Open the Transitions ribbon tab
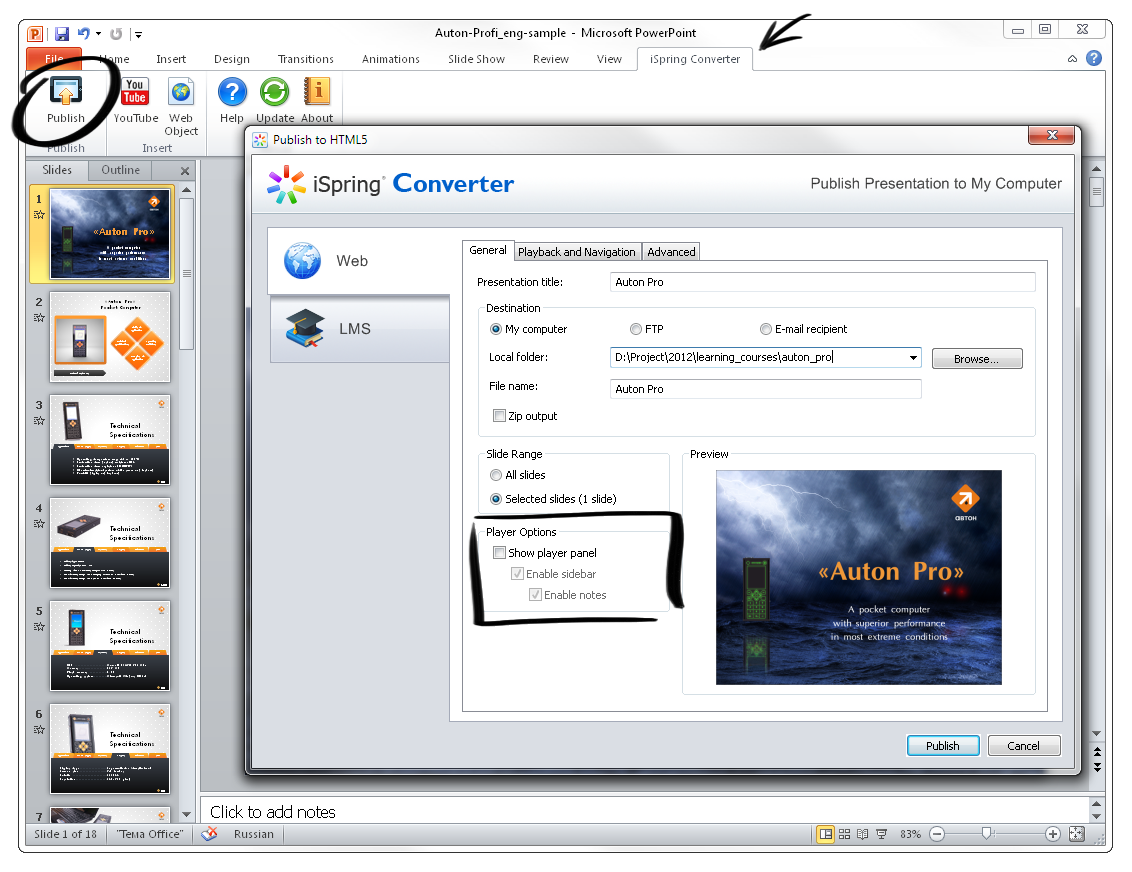This screenshot has width=1132, height=872. [306, 59]
